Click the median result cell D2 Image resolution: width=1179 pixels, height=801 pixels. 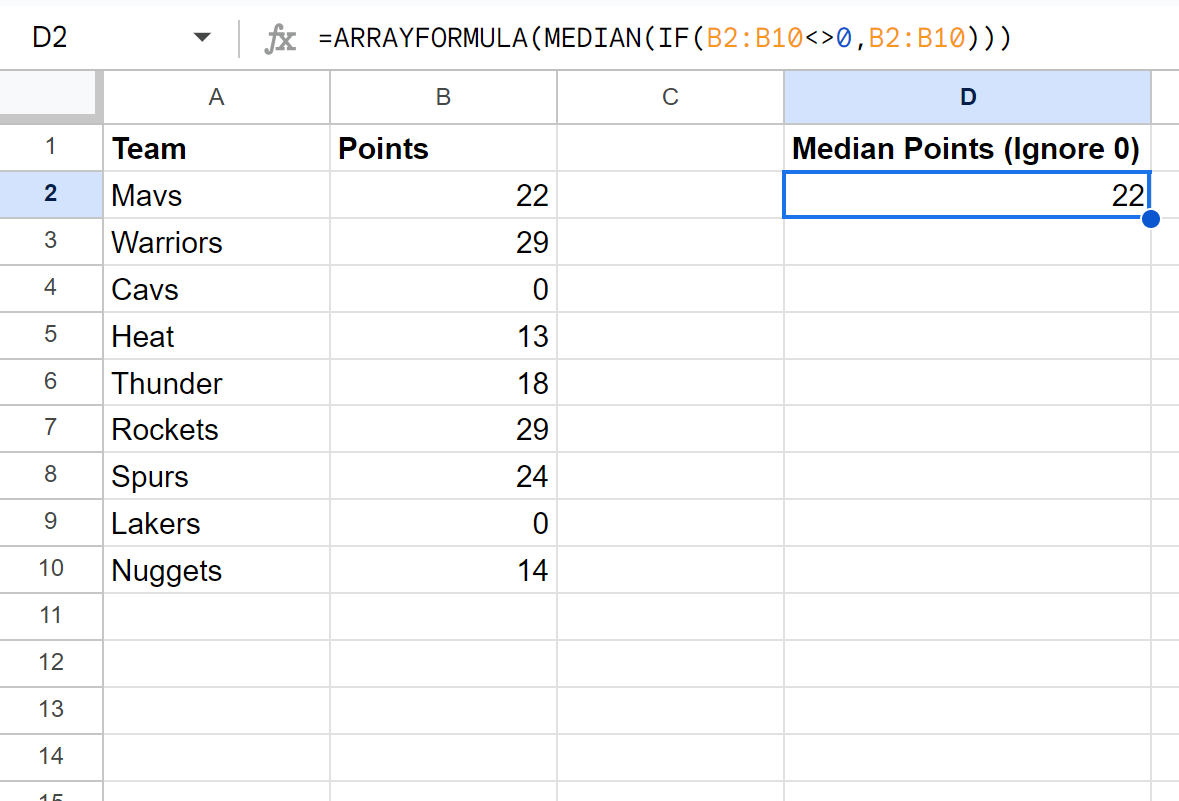click(967, 194)
